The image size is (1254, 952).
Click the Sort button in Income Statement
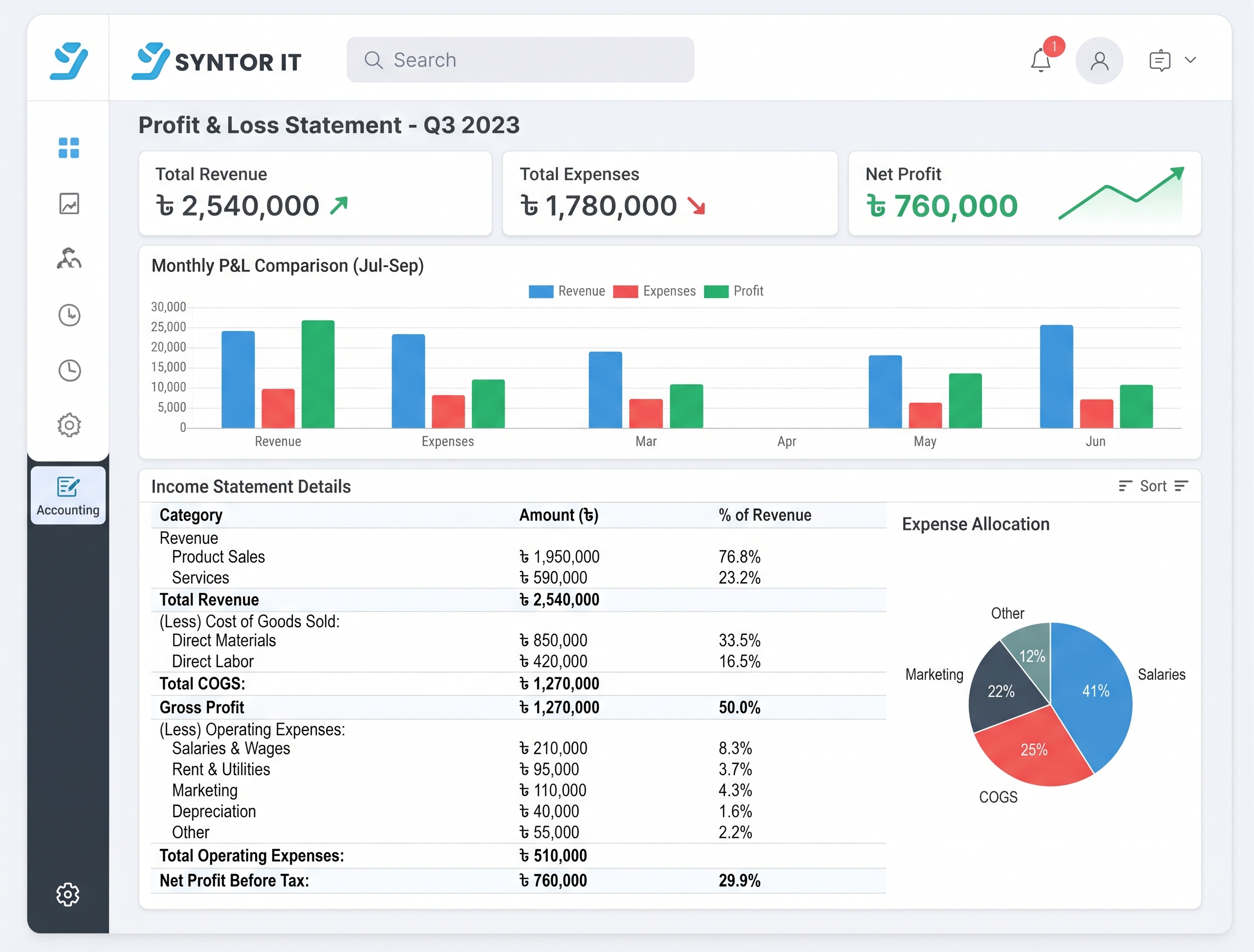[1153, 486]
